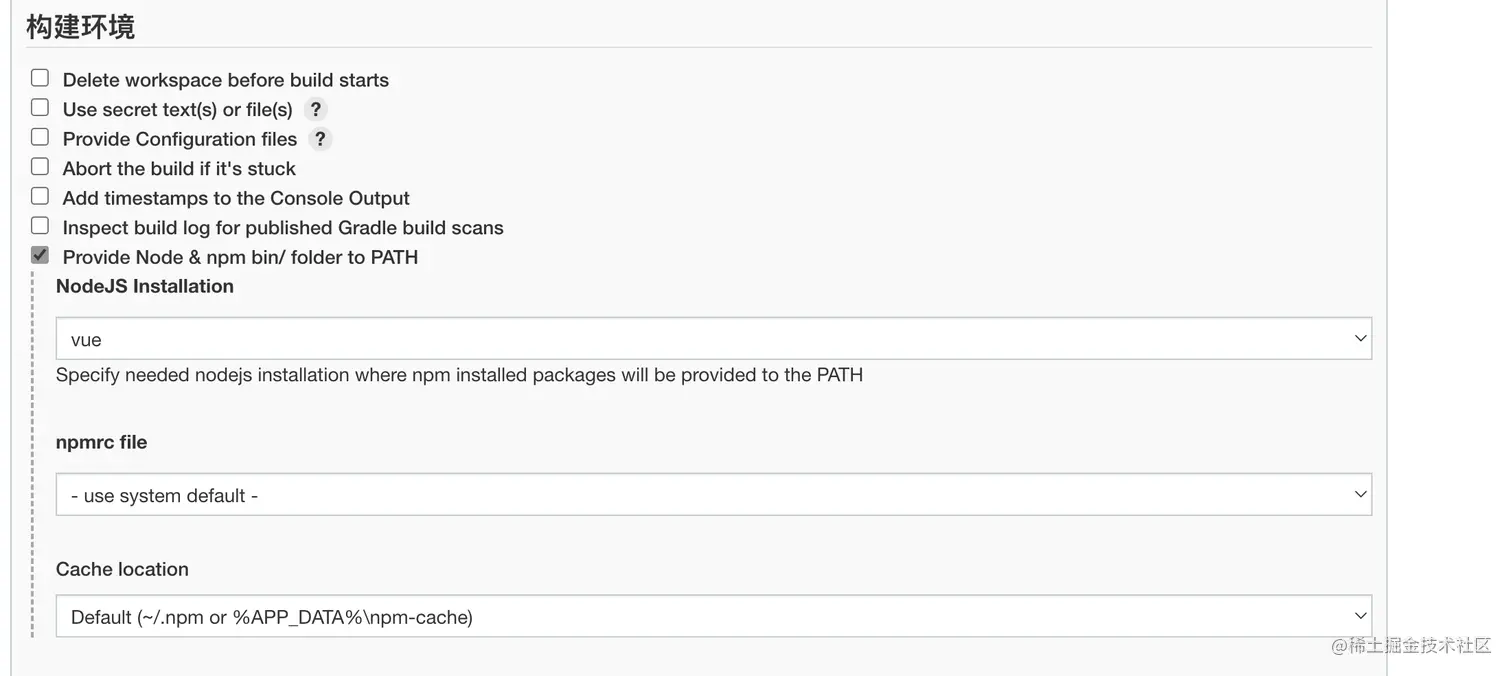Click the Provide Node & npm label text

pyautogui.click(x=240, y=257)
